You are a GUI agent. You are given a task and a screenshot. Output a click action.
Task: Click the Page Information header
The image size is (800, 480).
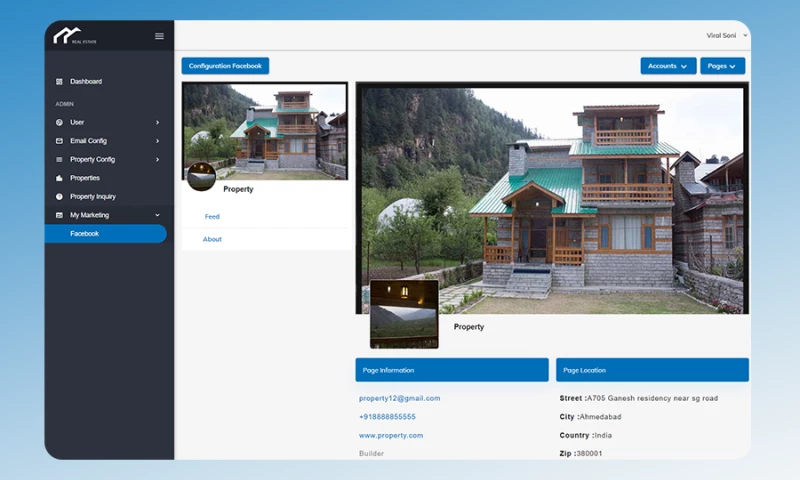[452, 370]
